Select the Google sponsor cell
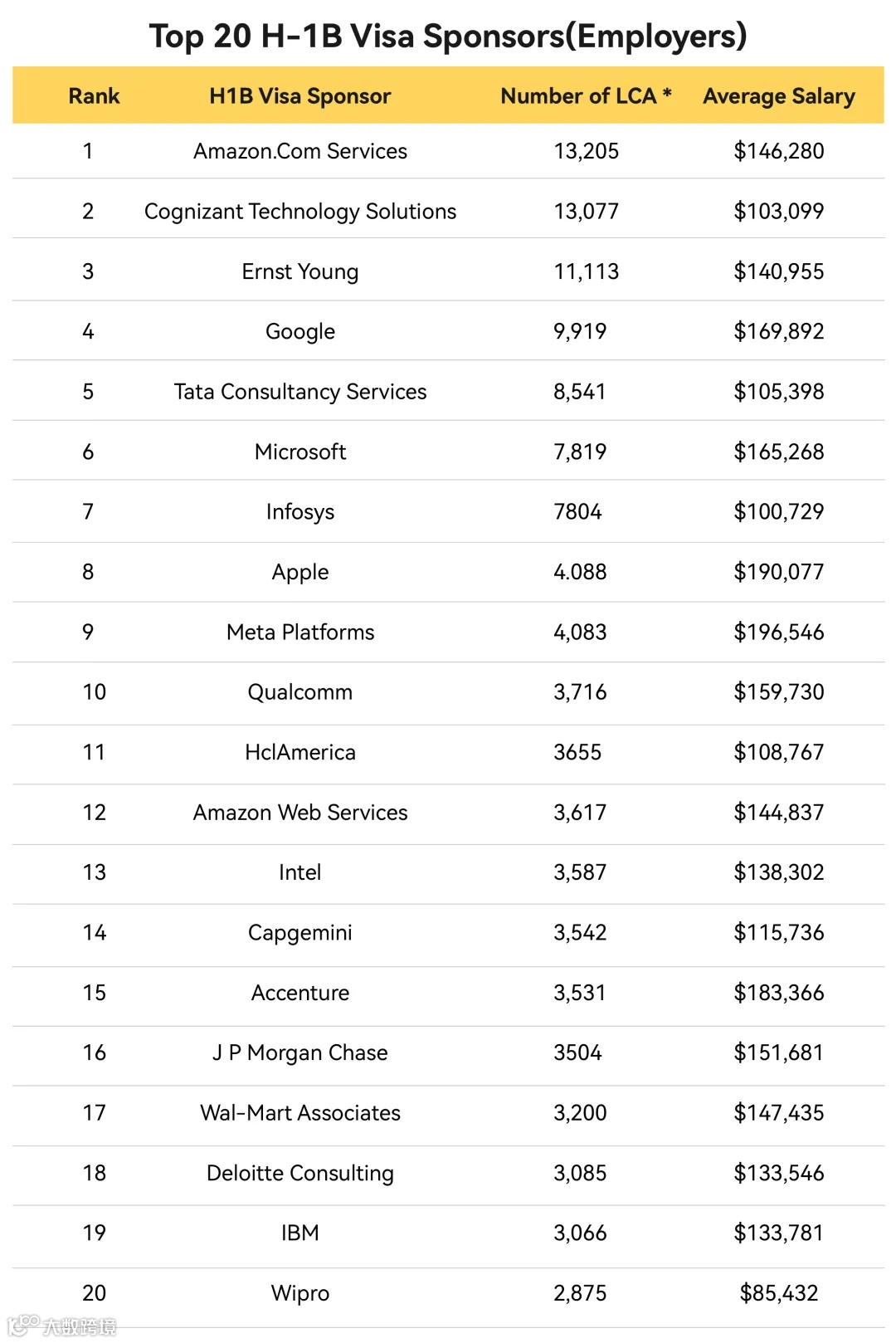Viewport: 896px width, 1343px height. point(300,332)
